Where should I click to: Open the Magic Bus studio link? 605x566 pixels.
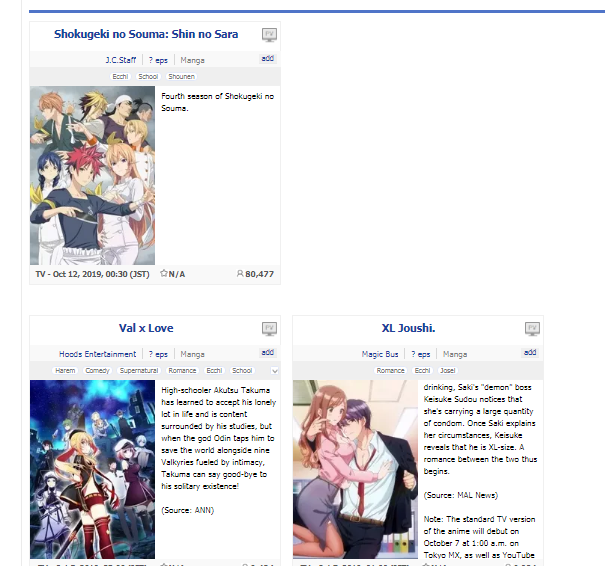pyautogui.click(x=380, y=354)
